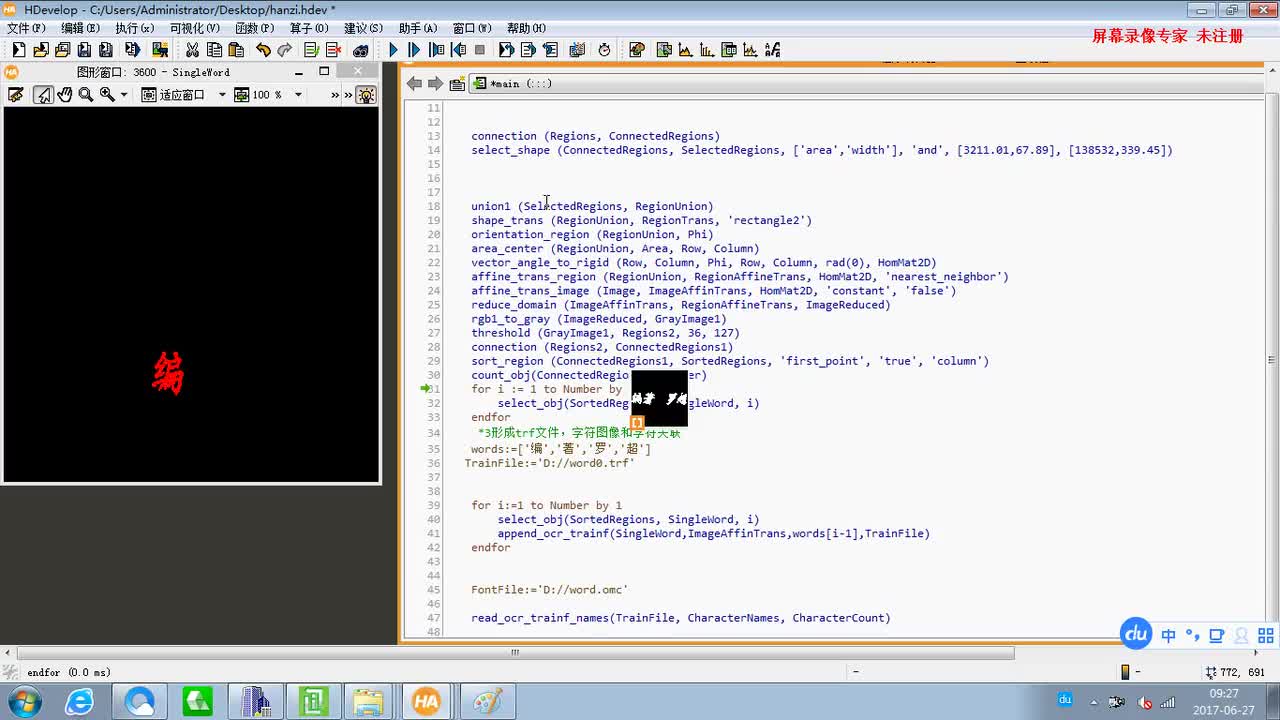Open the Help menu (帮助)
Viewport: 1280px width, 720px height.
526,28
